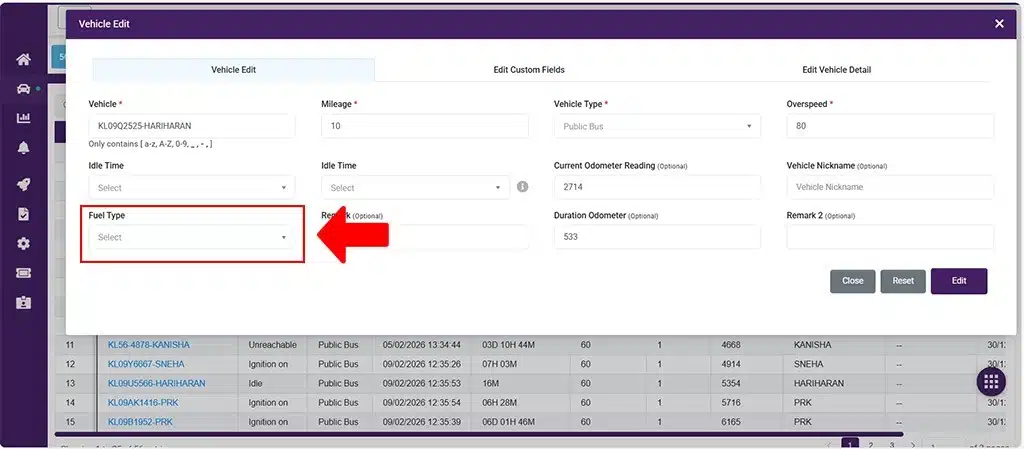Click the Vehicle name input field
1024x449 pixels.
tap(191, 126)
